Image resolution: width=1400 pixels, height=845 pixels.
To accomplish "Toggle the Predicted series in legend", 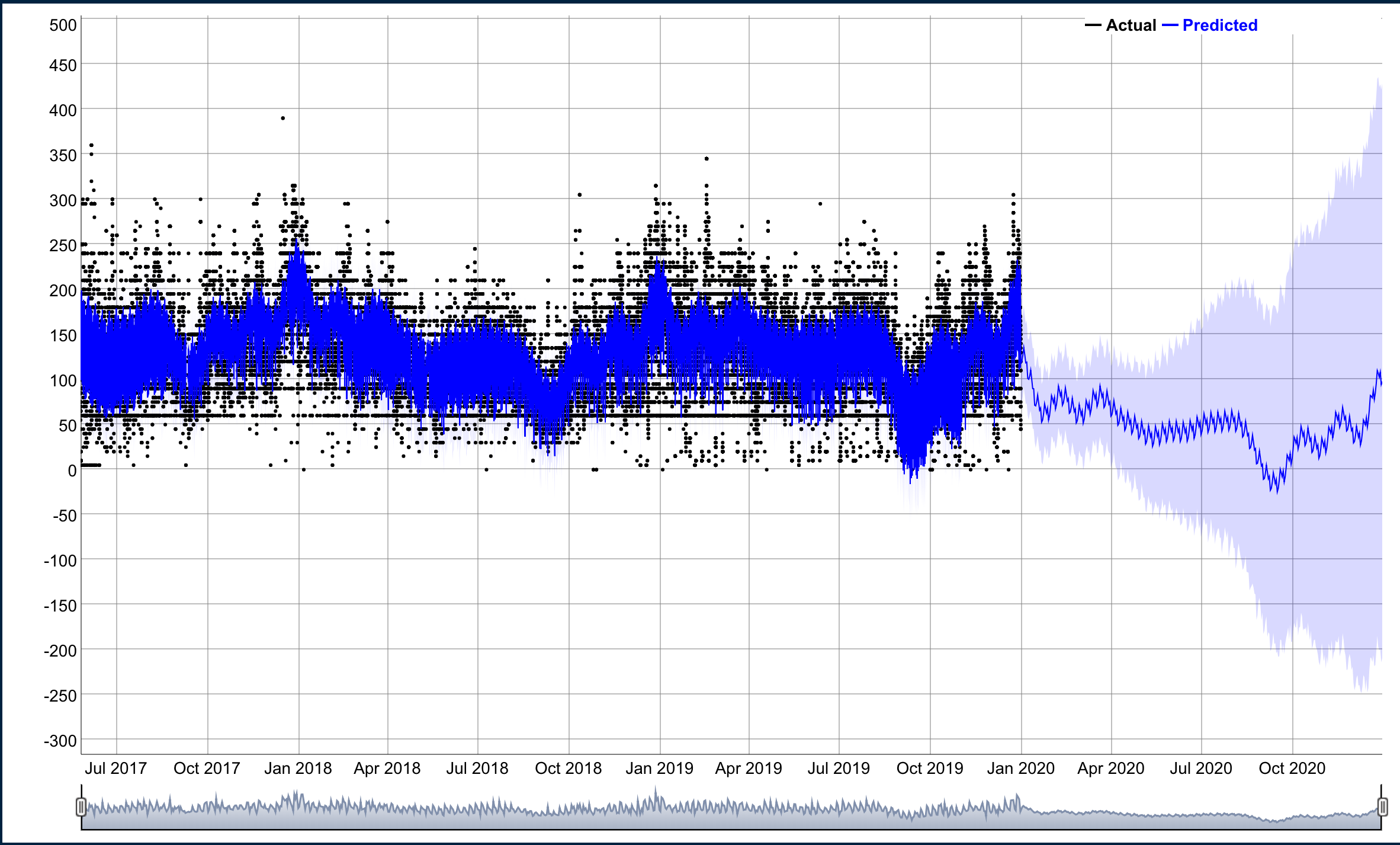I will [1219, 25].
